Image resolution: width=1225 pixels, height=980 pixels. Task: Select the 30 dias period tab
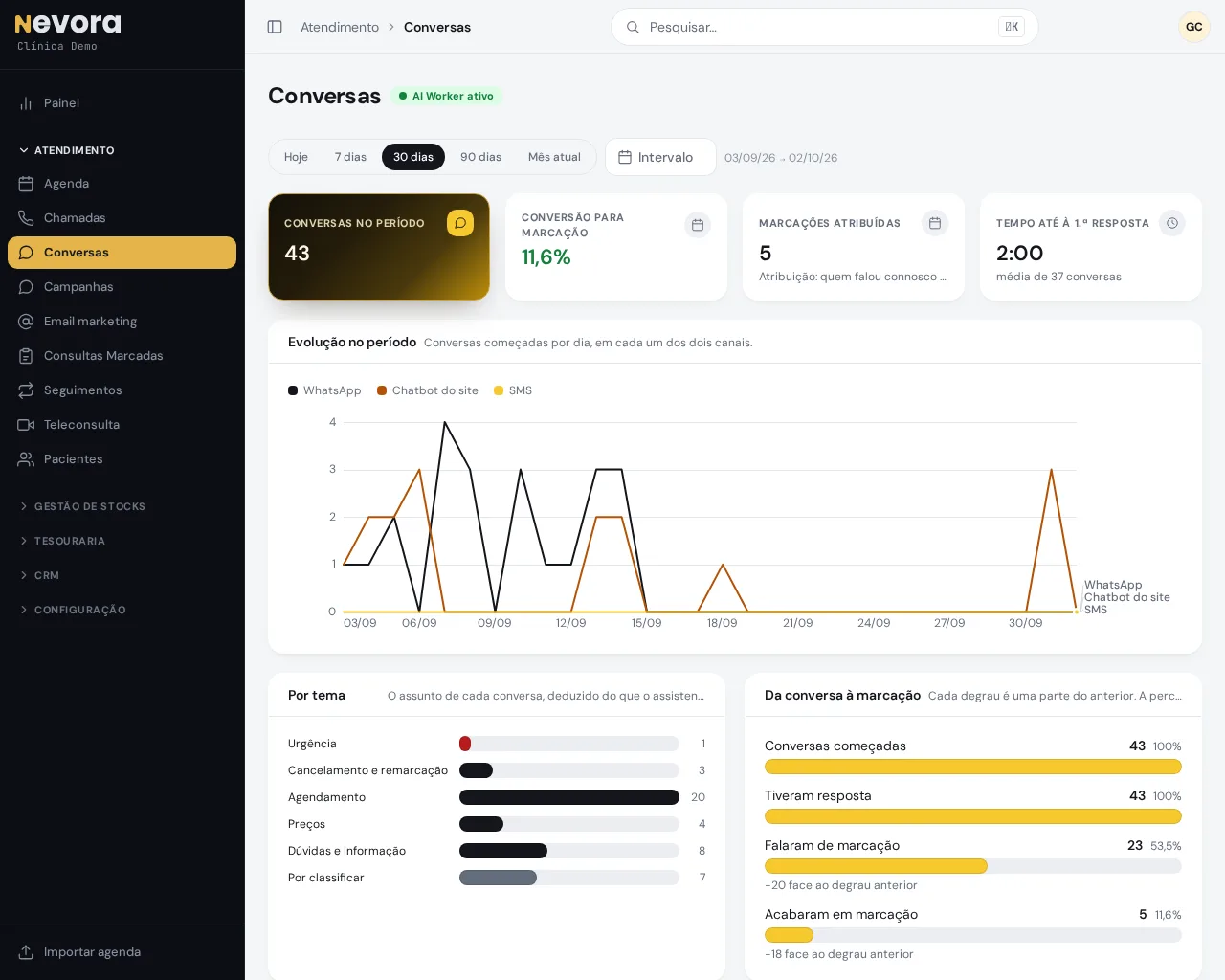coord(413,157)
